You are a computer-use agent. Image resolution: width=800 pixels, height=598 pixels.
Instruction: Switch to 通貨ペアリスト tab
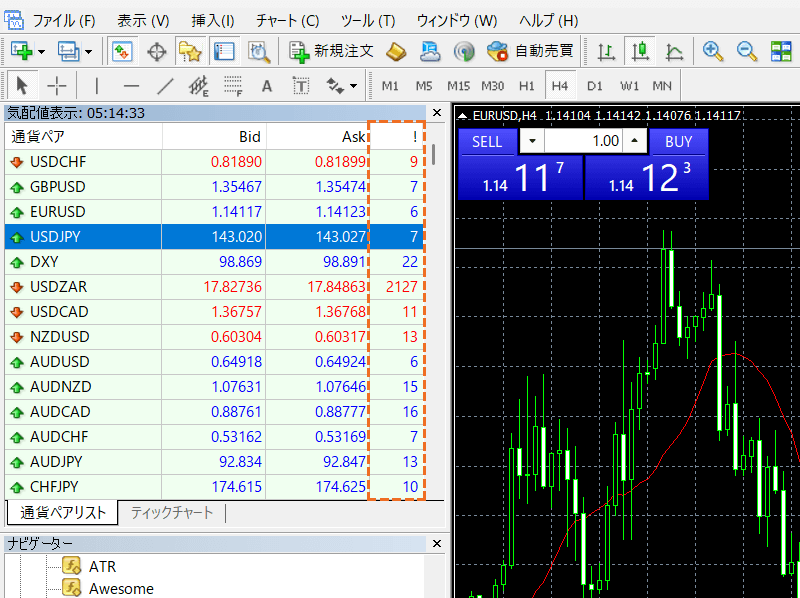click(62, 512)
